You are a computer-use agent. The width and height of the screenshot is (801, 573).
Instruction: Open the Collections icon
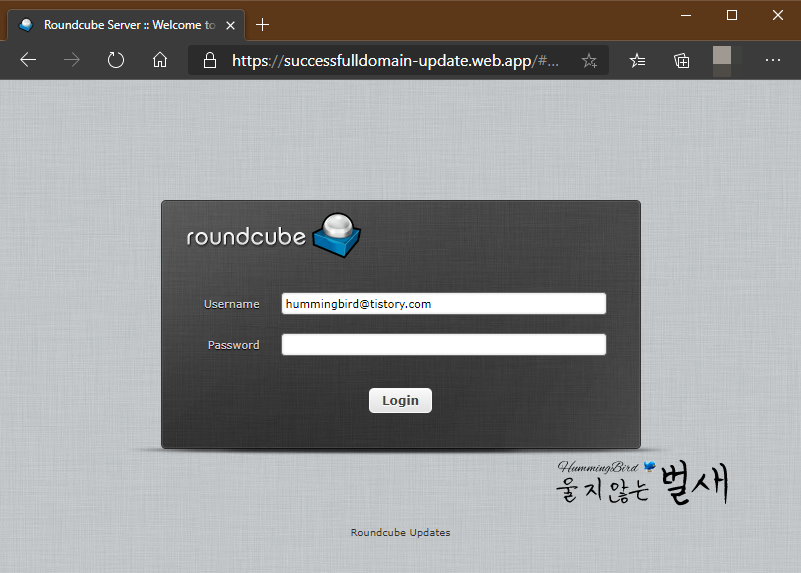[x=681, y=61]
